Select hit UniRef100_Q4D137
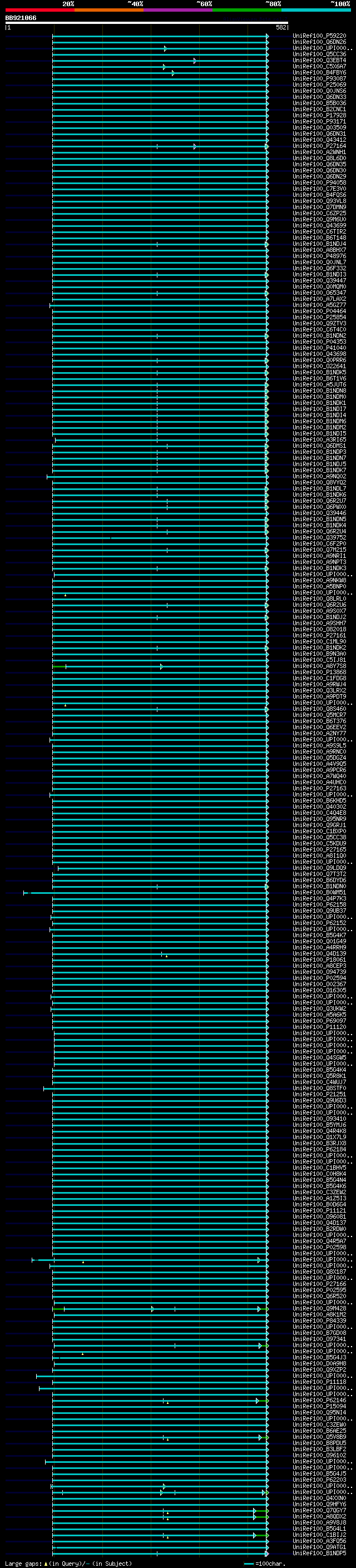356x1568 pixels. [x=319, y=1222]
